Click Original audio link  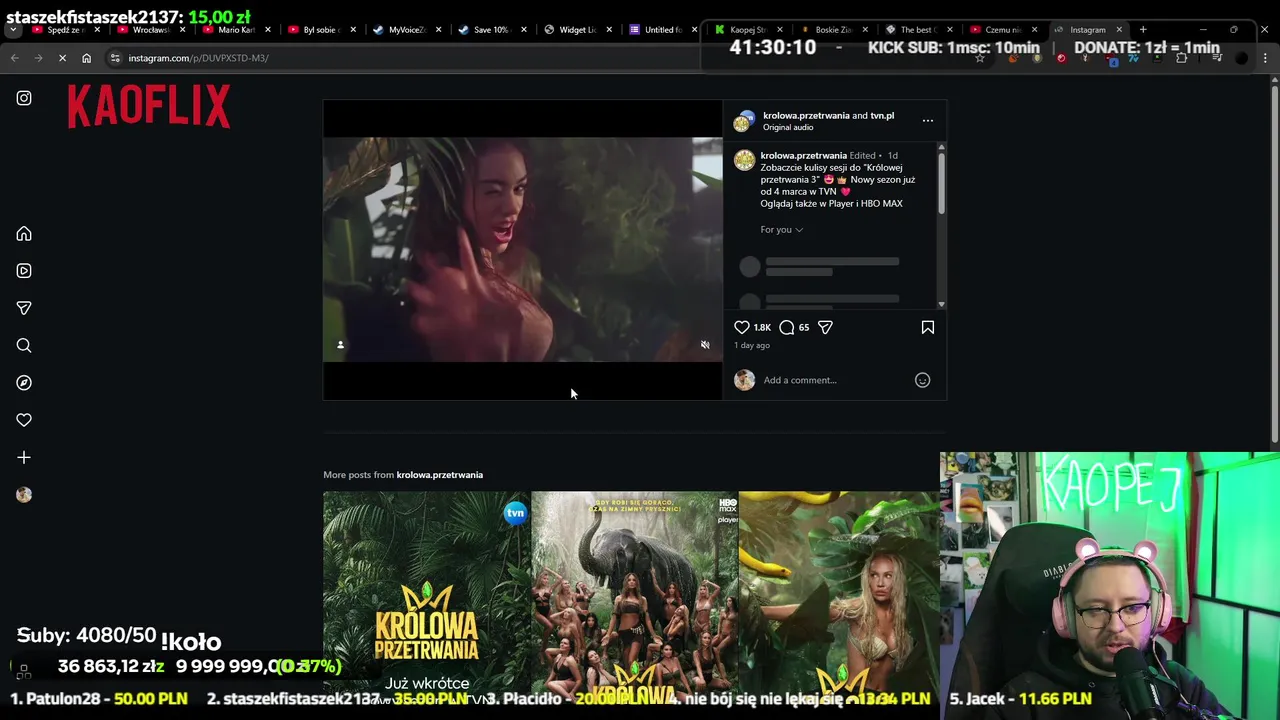click(788, 127)
